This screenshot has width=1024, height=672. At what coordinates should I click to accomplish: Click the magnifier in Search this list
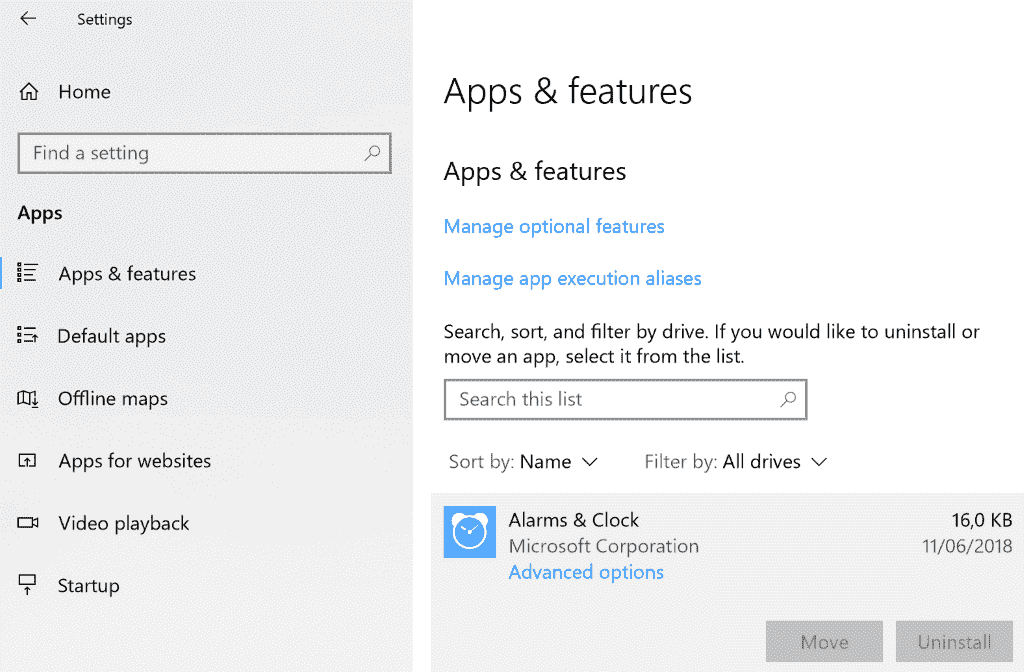[788, 399]
